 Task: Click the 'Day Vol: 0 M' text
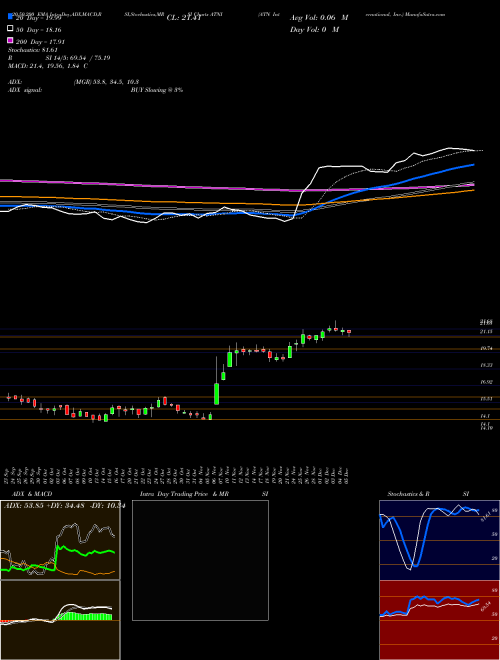[x=314, y=29]
